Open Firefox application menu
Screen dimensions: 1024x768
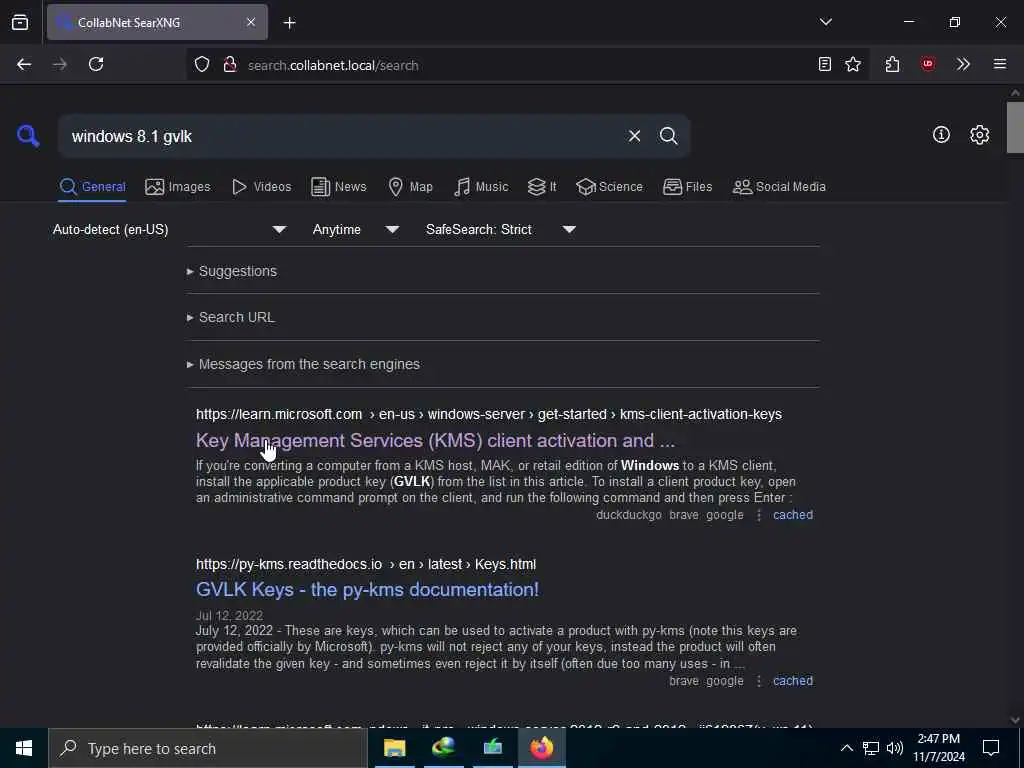(x=1000, y=64)
